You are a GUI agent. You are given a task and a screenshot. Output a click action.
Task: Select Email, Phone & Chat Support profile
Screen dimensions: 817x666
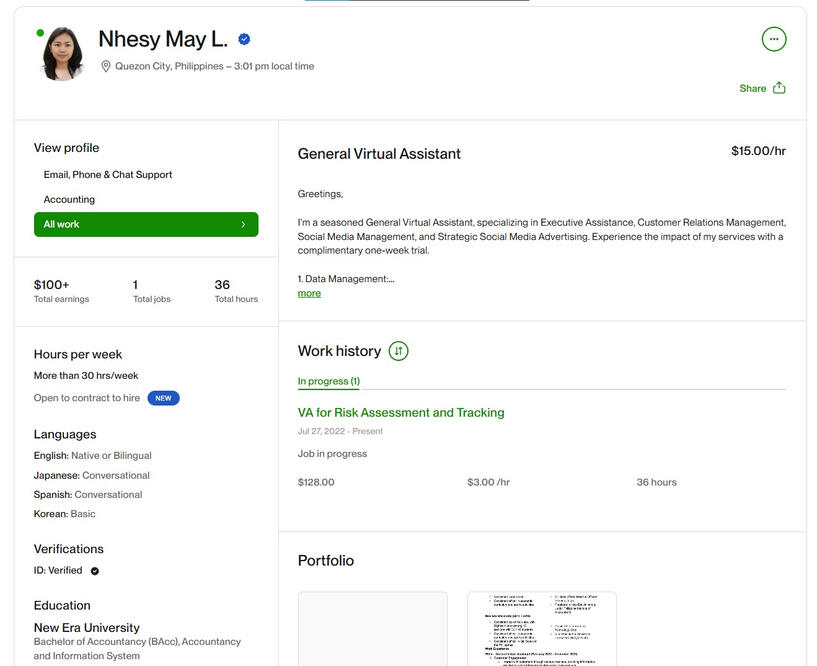point(108,175)
